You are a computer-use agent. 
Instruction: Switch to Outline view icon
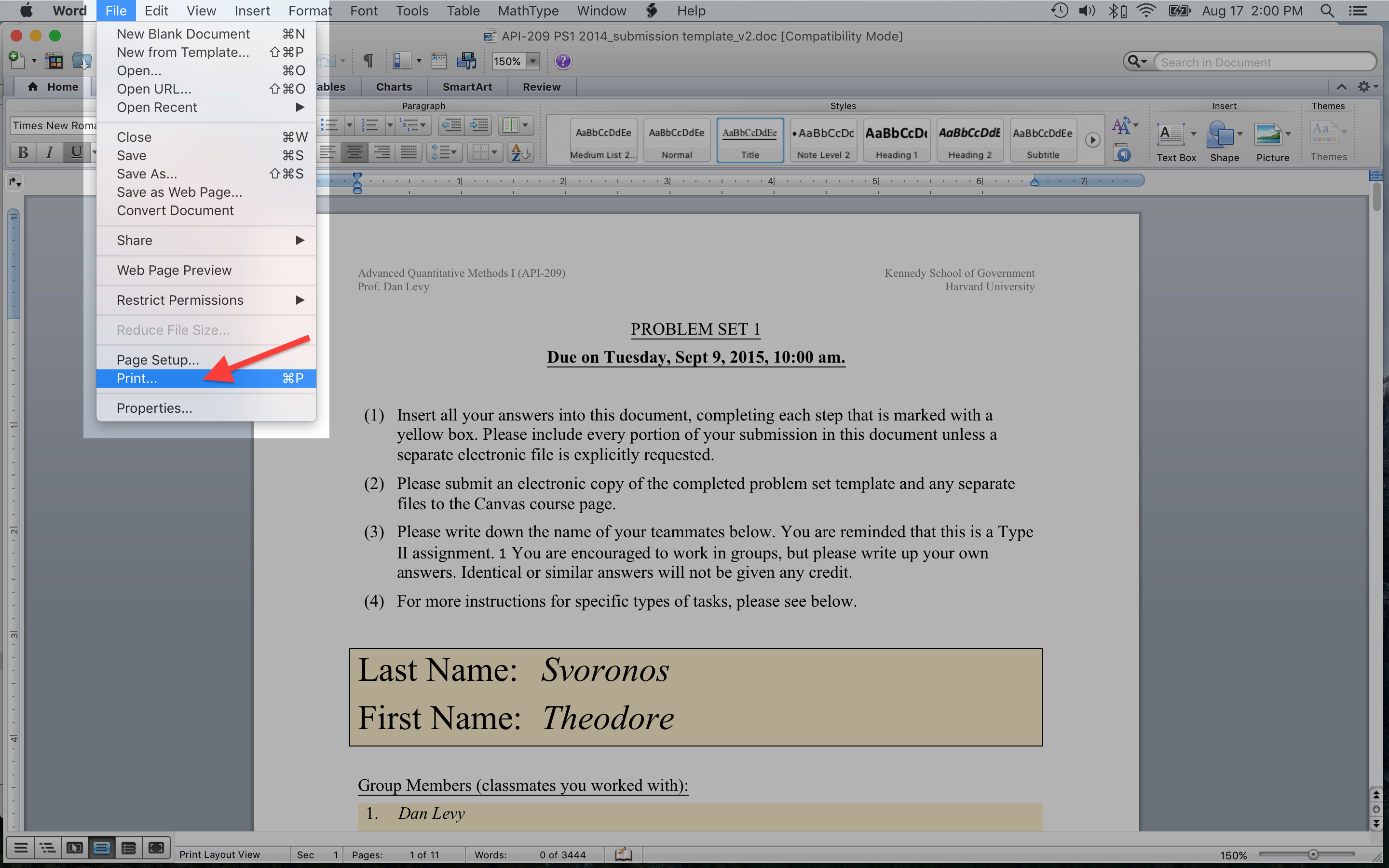pos(48,848)
